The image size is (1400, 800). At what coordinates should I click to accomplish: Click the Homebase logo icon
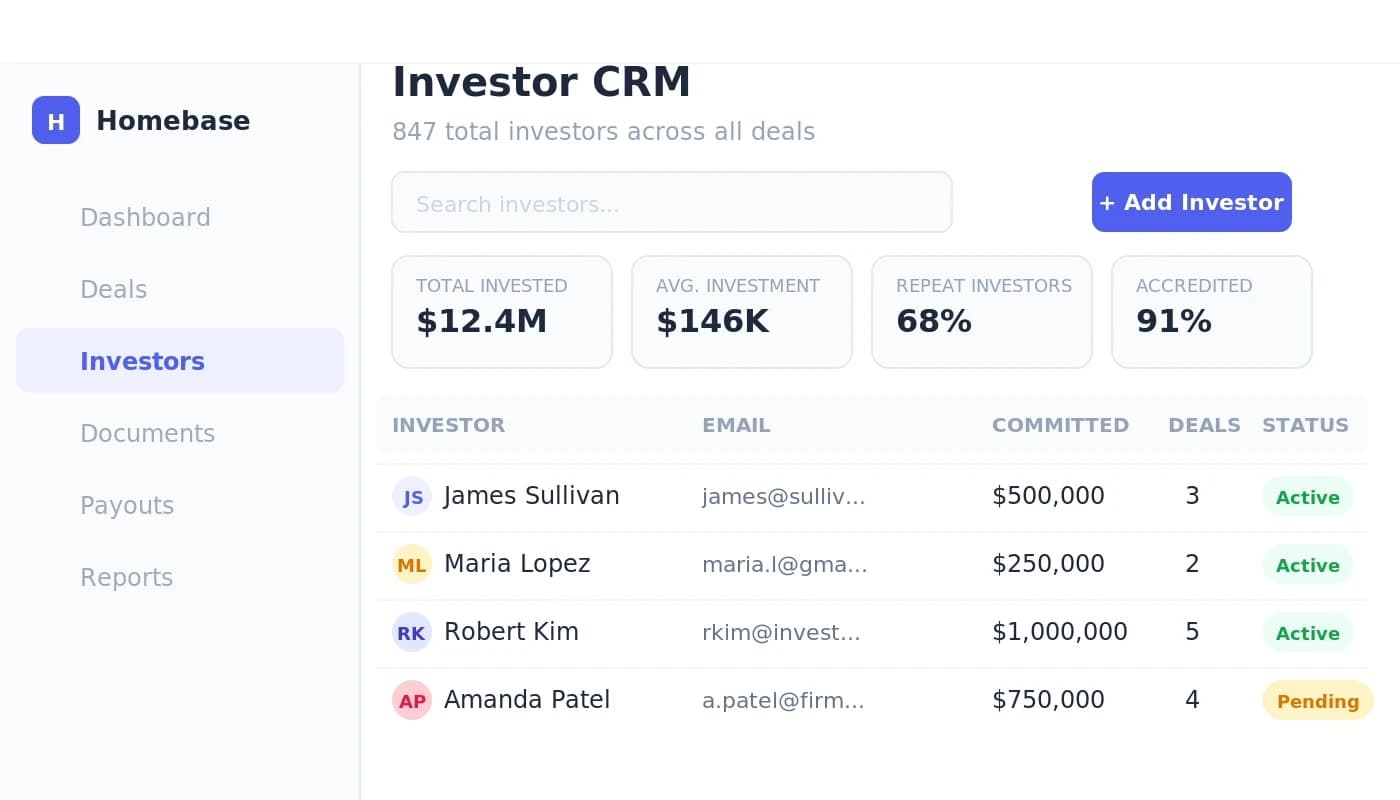click(x=56, y=120)
